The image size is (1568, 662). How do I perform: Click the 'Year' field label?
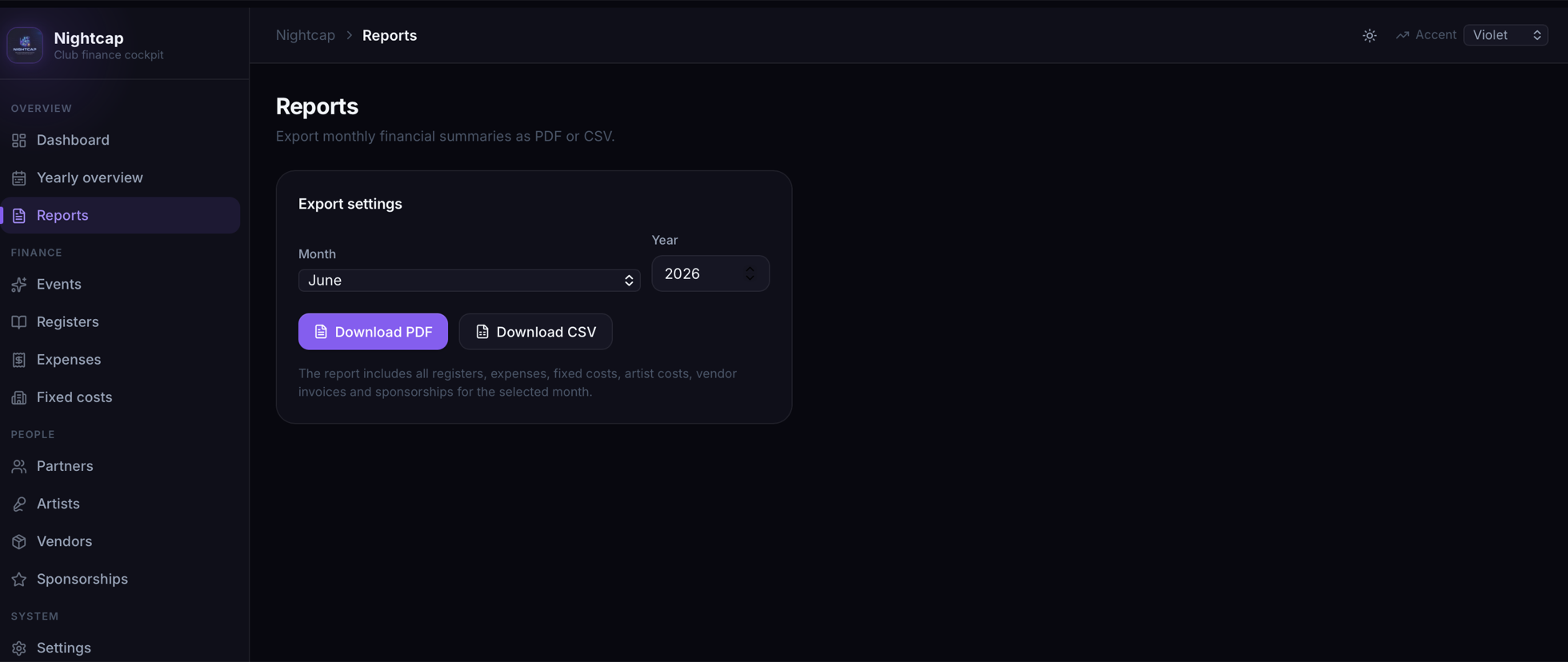click(x=664, y=240)
